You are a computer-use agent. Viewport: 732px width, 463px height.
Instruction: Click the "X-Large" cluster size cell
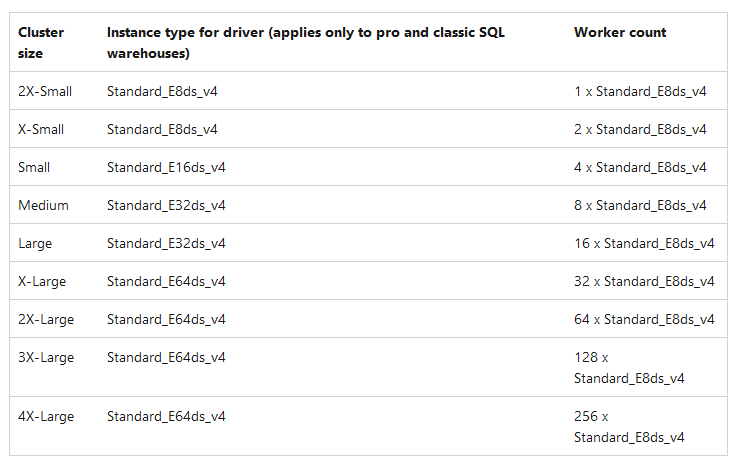point(42,281)
